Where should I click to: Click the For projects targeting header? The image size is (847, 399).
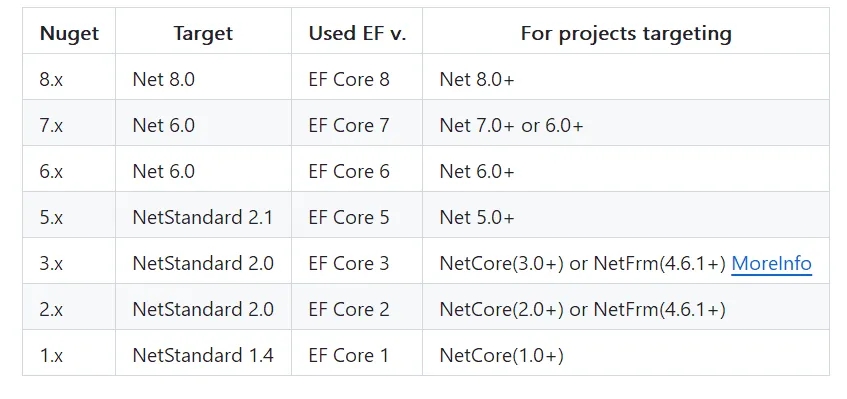tap(626, 33)
